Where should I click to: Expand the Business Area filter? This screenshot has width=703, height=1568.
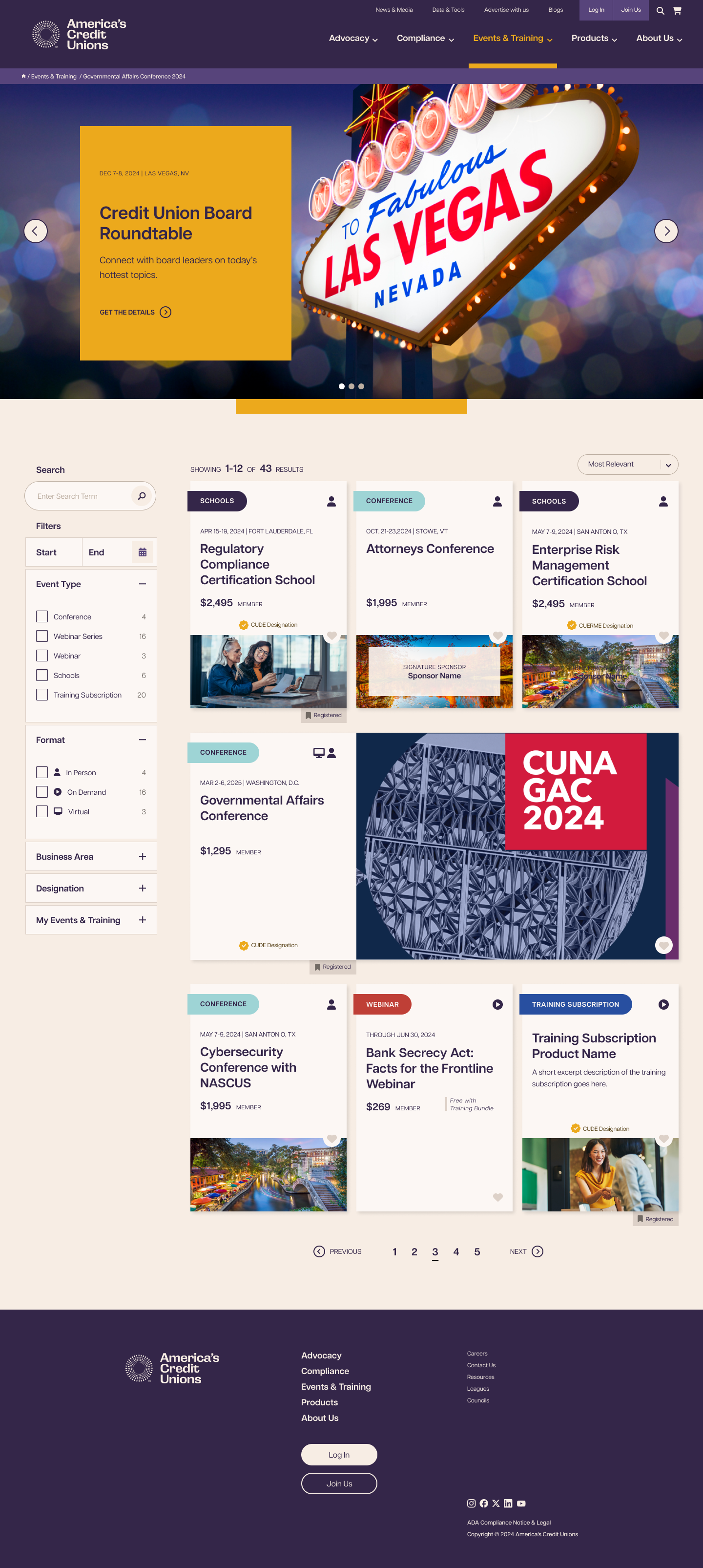91,856
